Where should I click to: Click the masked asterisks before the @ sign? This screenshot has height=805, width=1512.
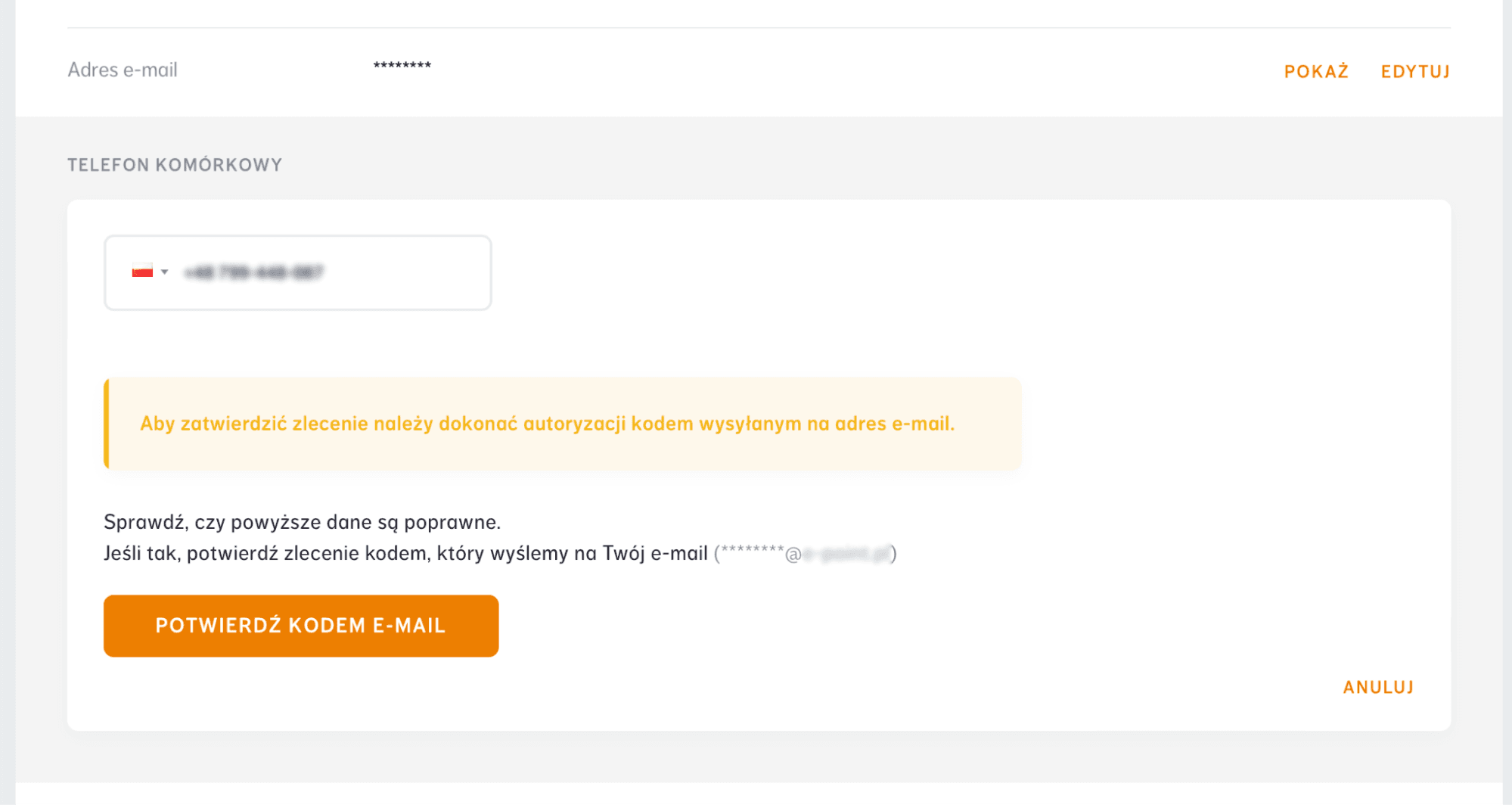(752, 551)
